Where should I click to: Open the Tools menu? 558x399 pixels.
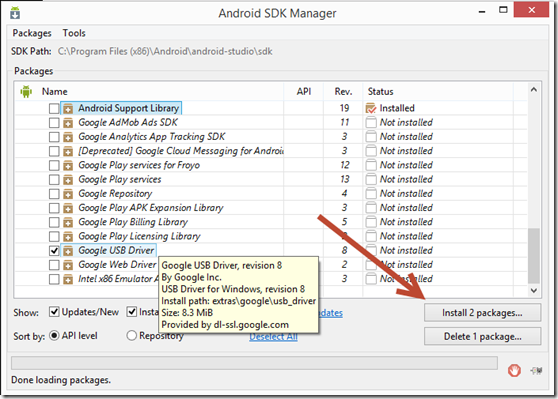(x=74, y=33)
